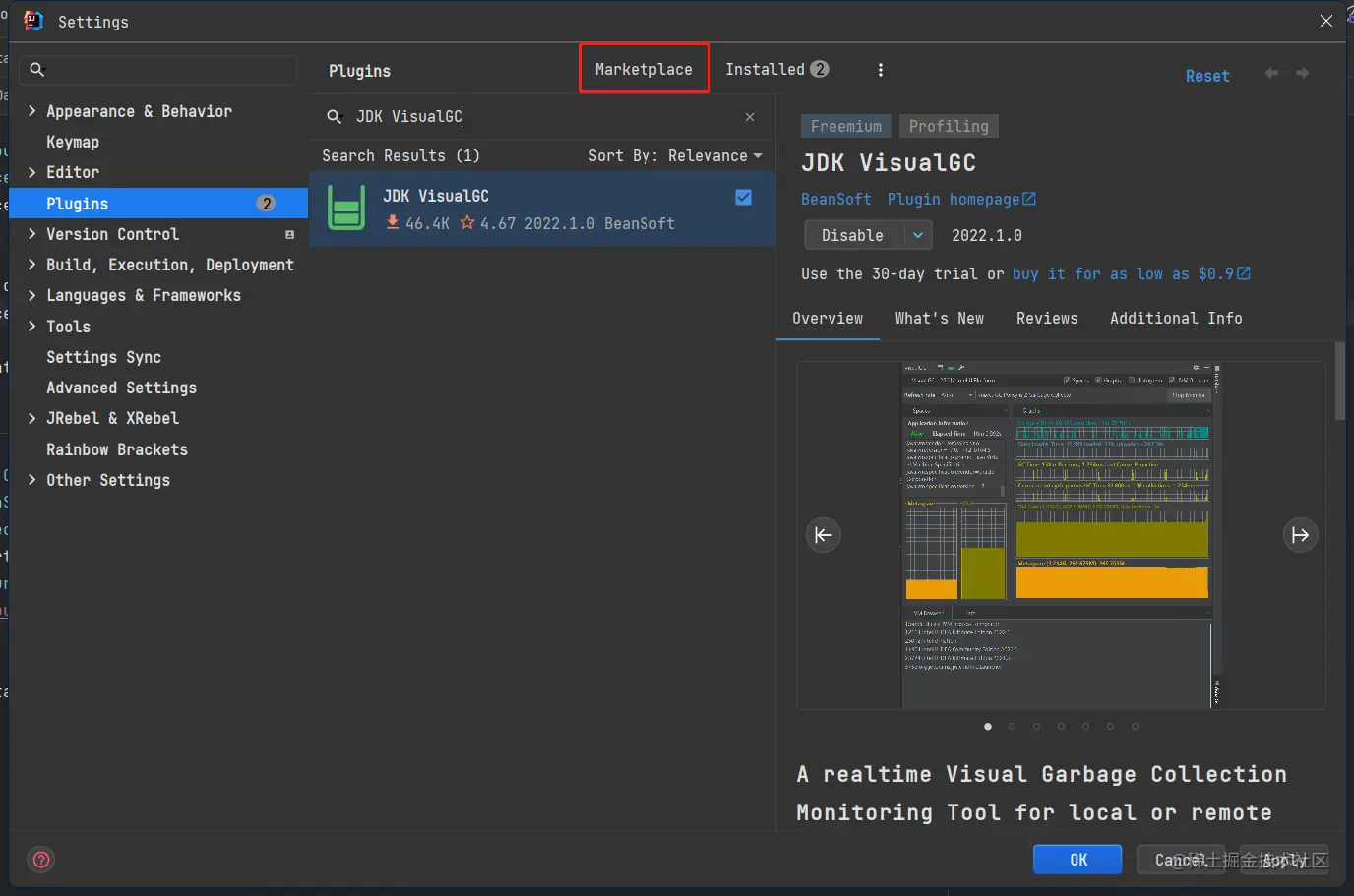Expand Build, Execution, Deployment node
This screenshot has height=896, width=1354.
32,265
